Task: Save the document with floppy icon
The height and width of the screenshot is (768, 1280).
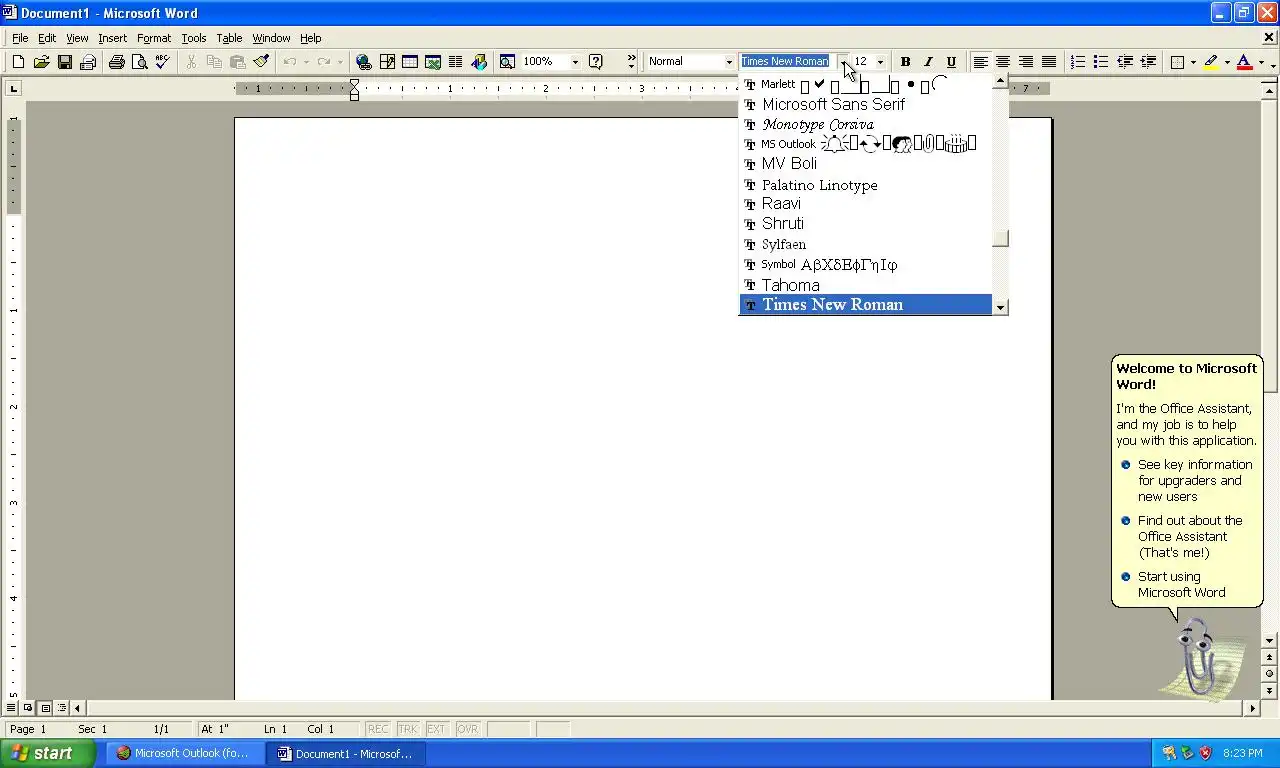Action: [x=65, y=62]
